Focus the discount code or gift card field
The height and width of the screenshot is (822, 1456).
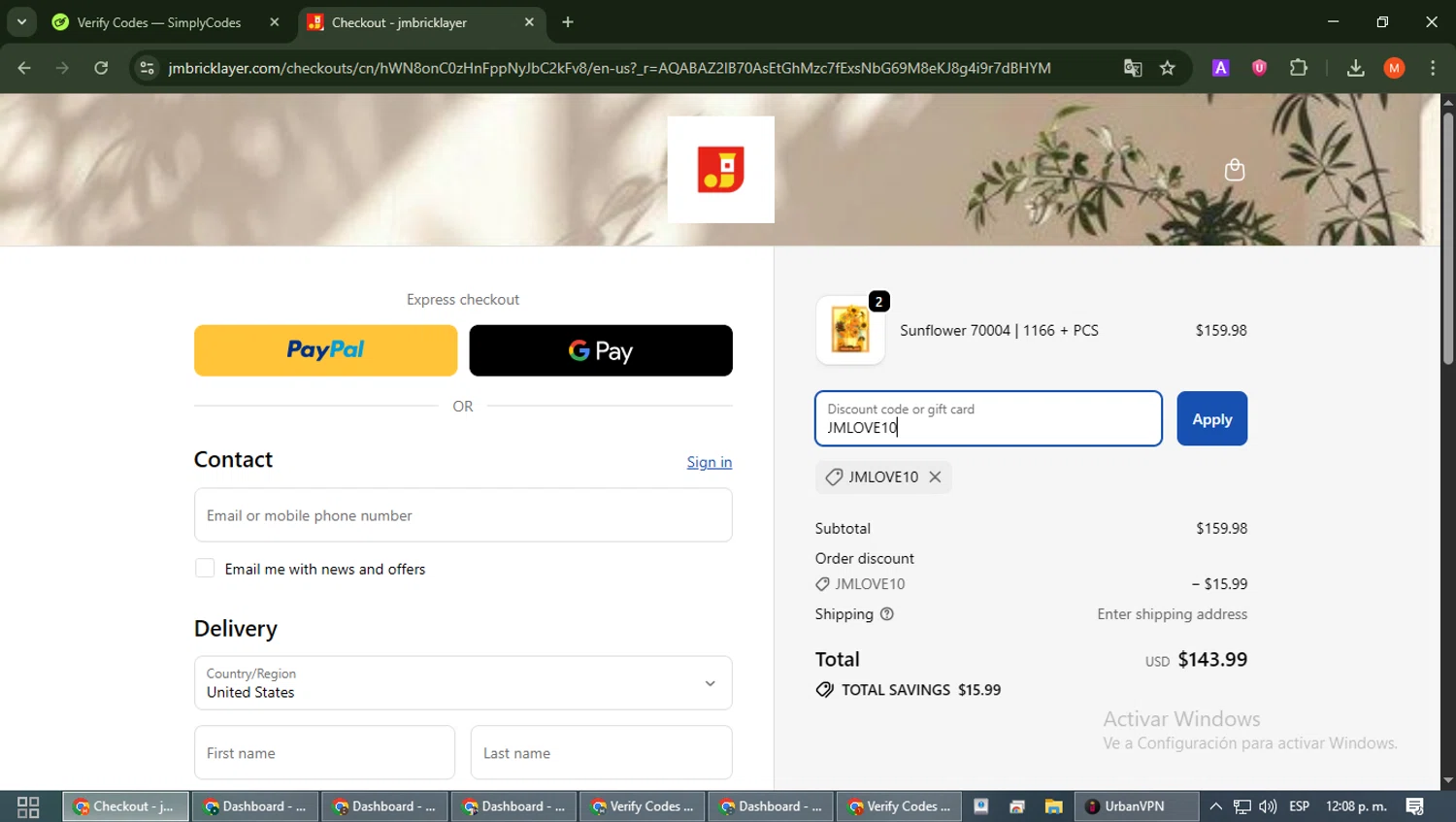point(988,418)
